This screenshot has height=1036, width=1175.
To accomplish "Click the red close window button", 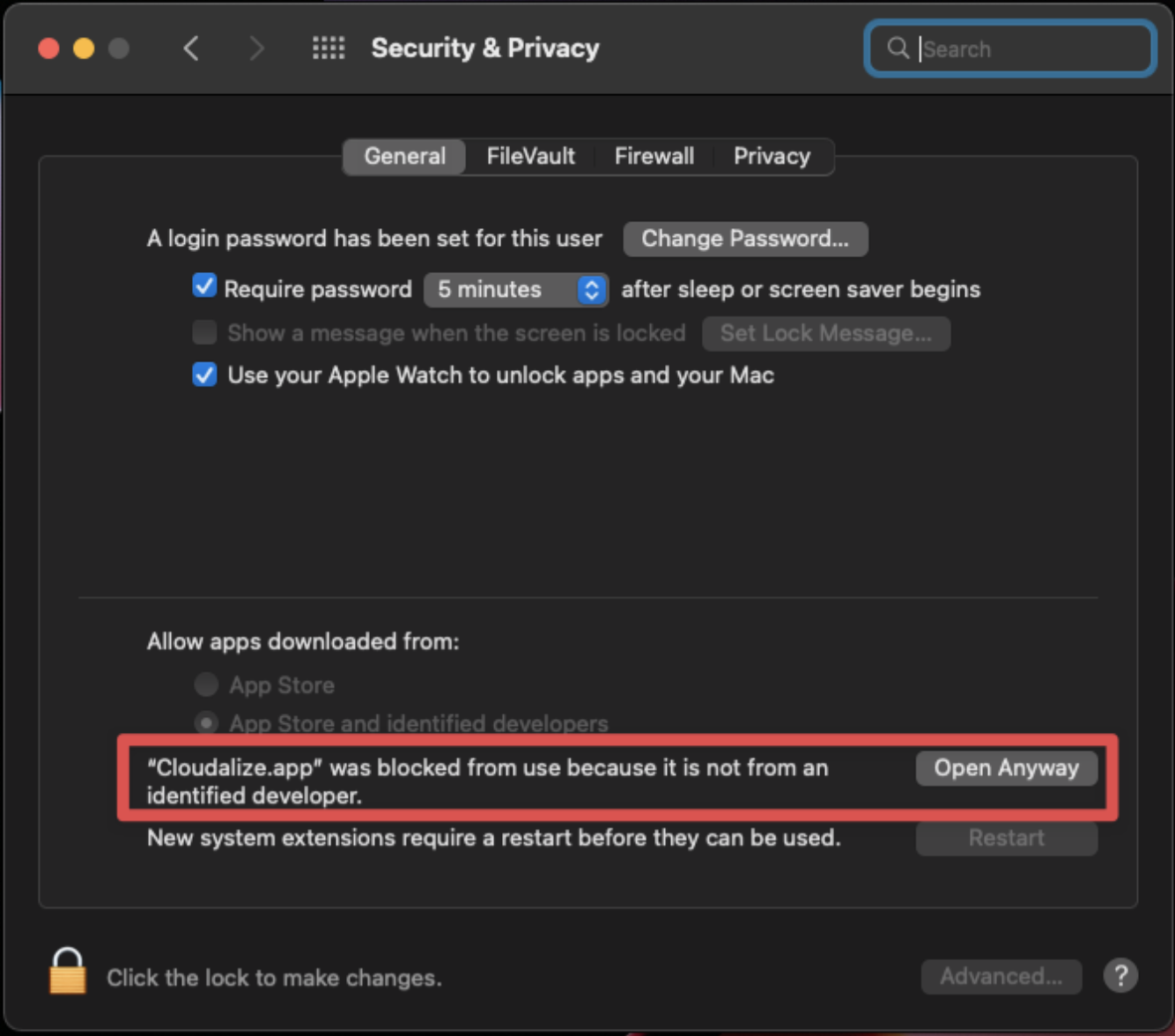I will point(48,48).
